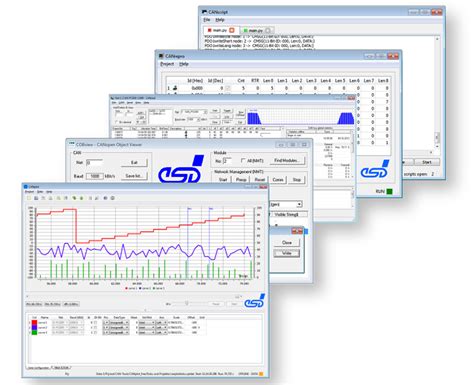The width and height of the screenshot is (474, 385).
Task: Select the red main.py tab in CANscript
Action: (221, 30)
